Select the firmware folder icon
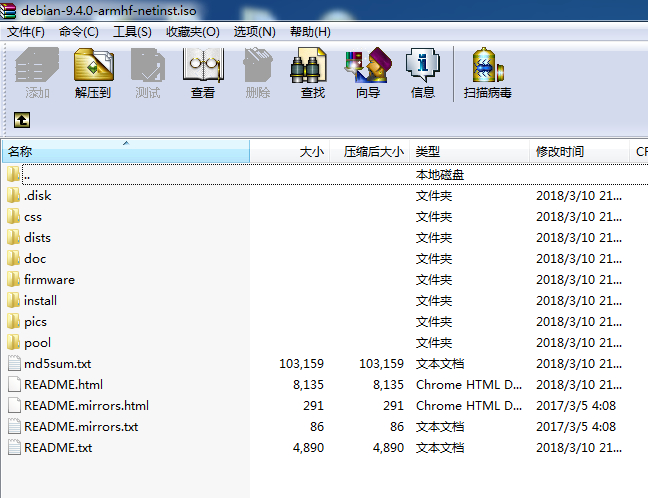 (13, 279)
